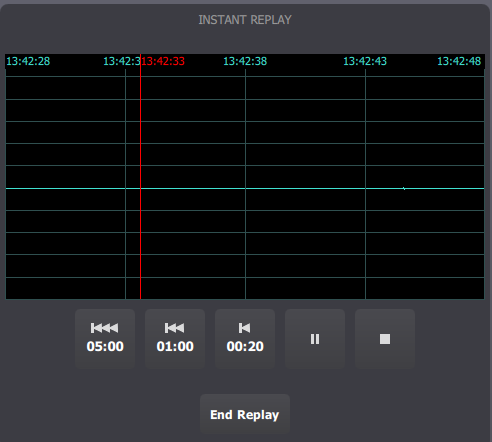Select the red playhead line on the timeline
Screen dimensions: 492x442
(141, 177)
